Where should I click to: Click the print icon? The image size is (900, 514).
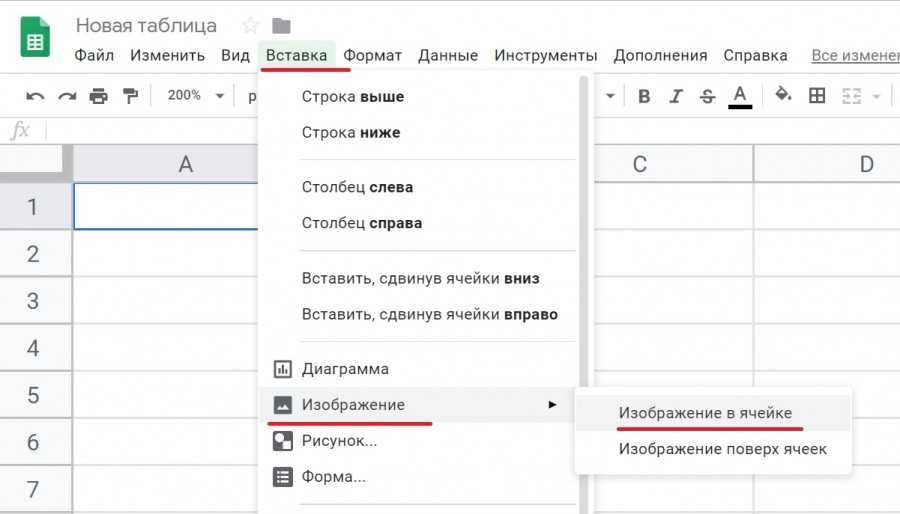(x=98, y=96)
